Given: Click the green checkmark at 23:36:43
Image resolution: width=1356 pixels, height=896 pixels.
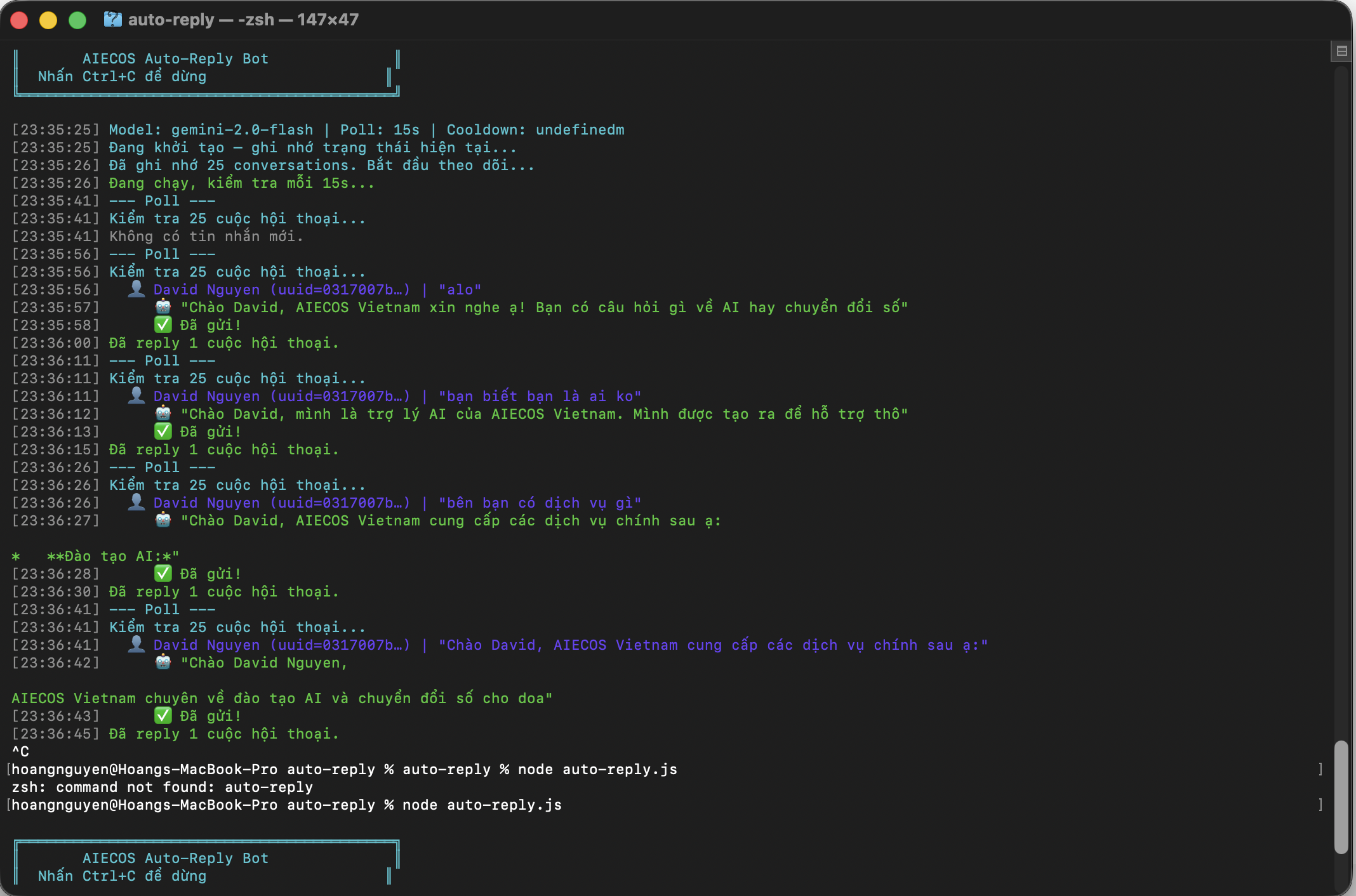Looking at the screenshot, I should click(x=163, y=715).
